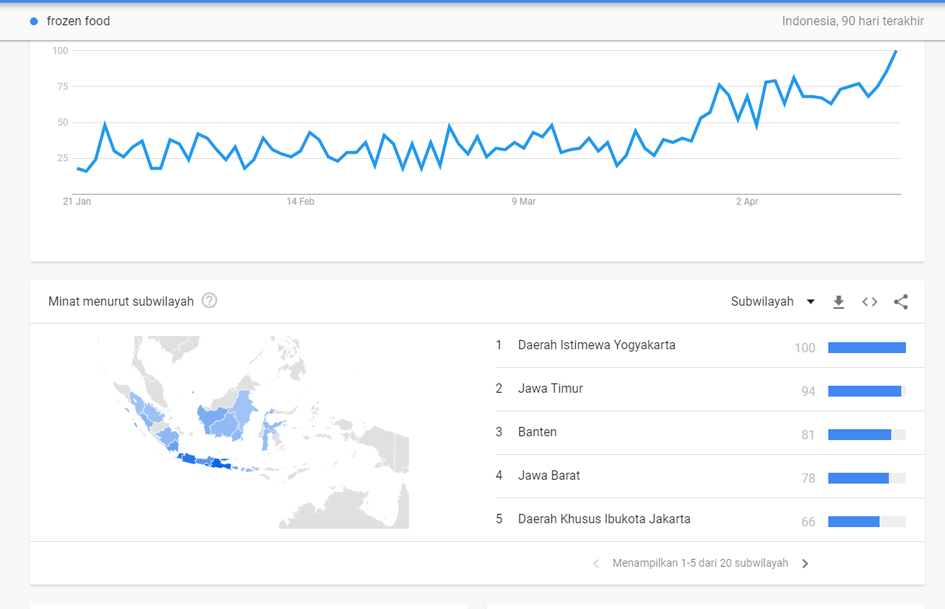Click the previous page arrow
This screenshot has height=609, width=945.
pos(596,564)
